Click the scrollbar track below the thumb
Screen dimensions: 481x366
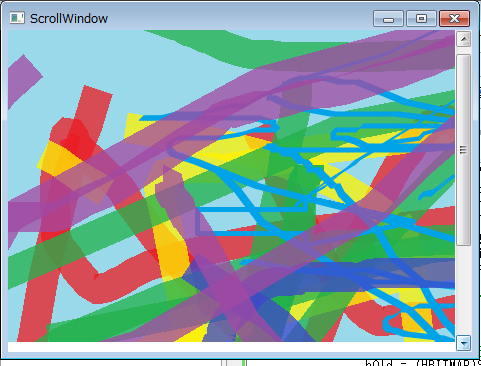[x=463, y=290]
